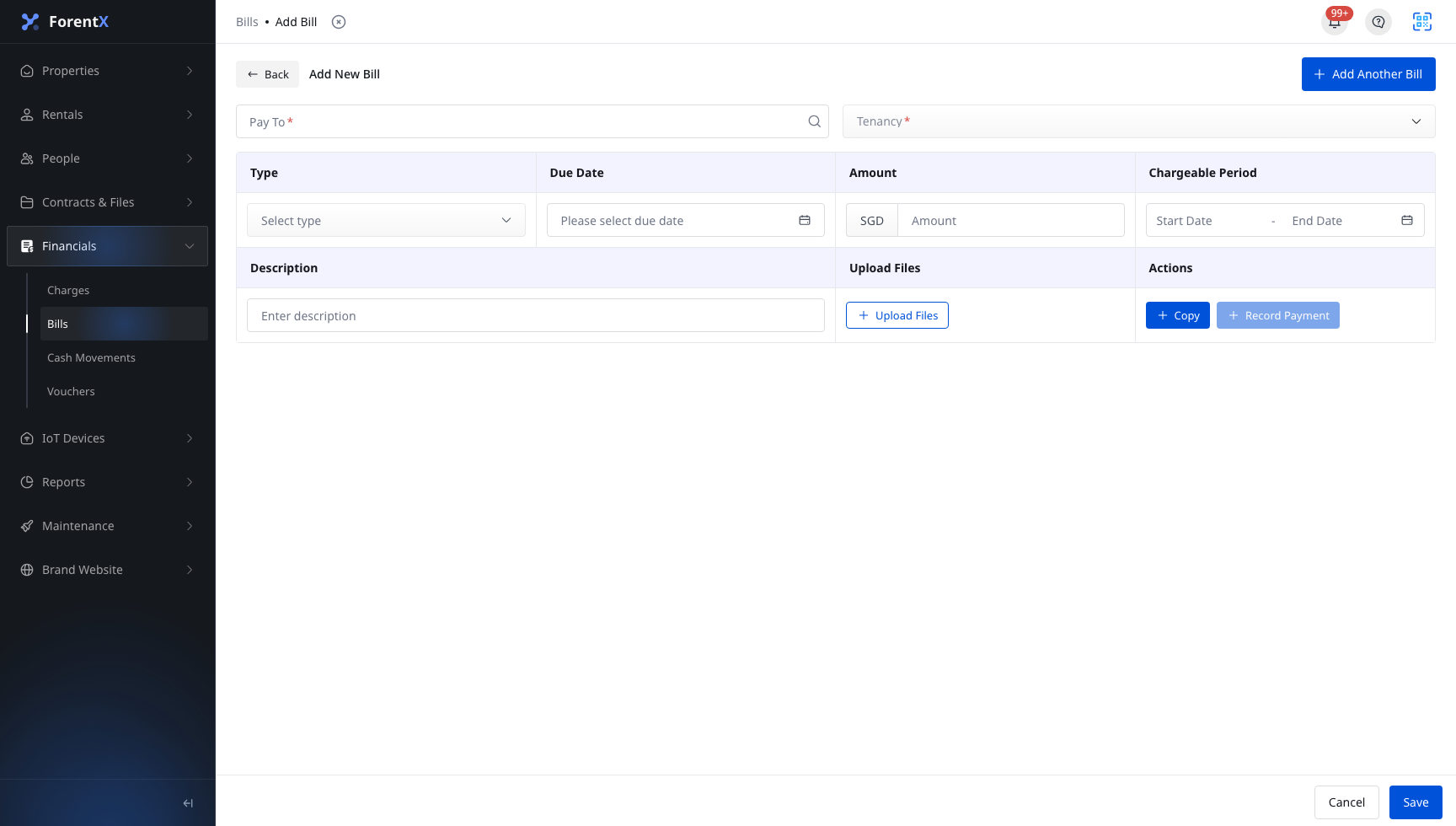Click the Rentals sidebar icon
The height and width of the screenshot is (826, 1456).
(27, 115)
